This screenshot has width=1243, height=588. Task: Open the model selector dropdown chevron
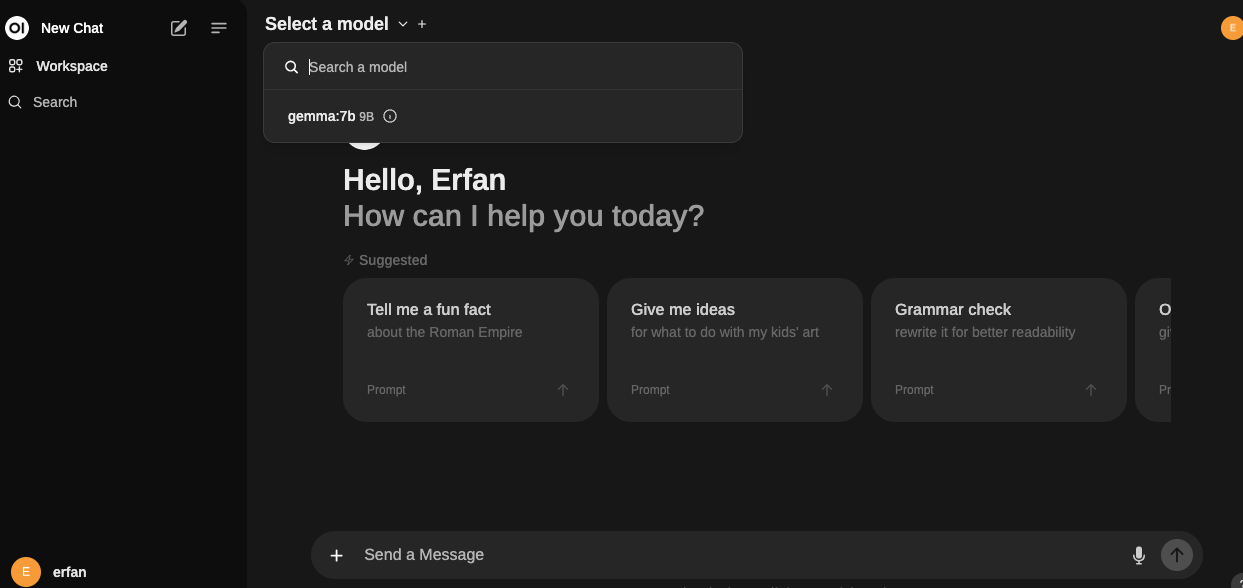point(403,23)
